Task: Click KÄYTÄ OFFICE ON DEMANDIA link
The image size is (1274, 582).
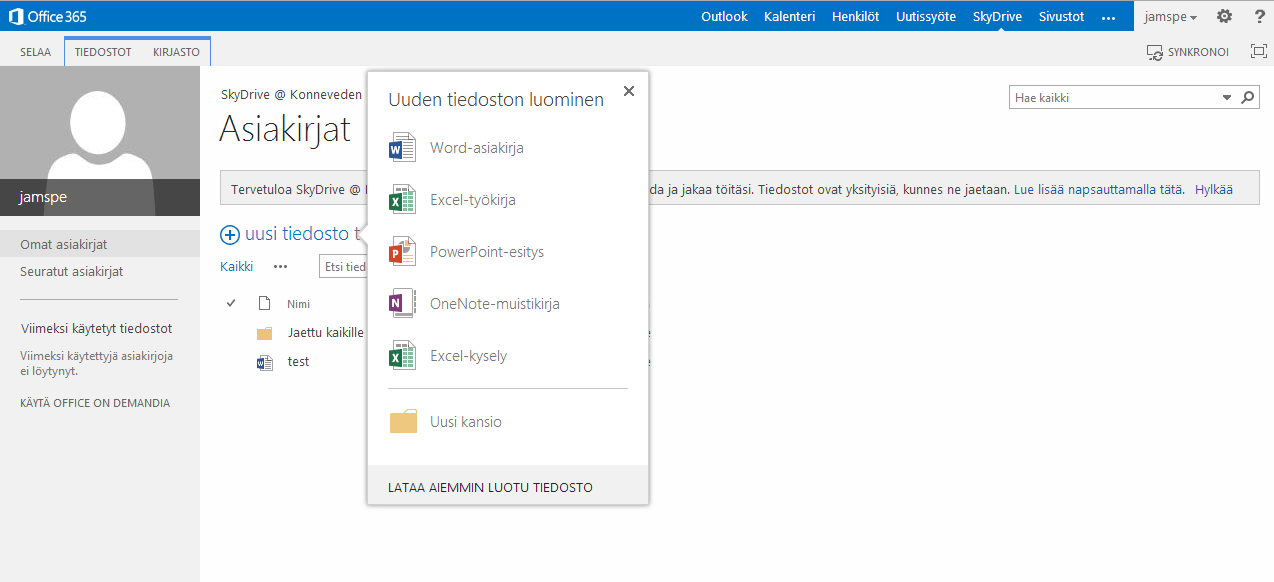Action: point(95,403)
